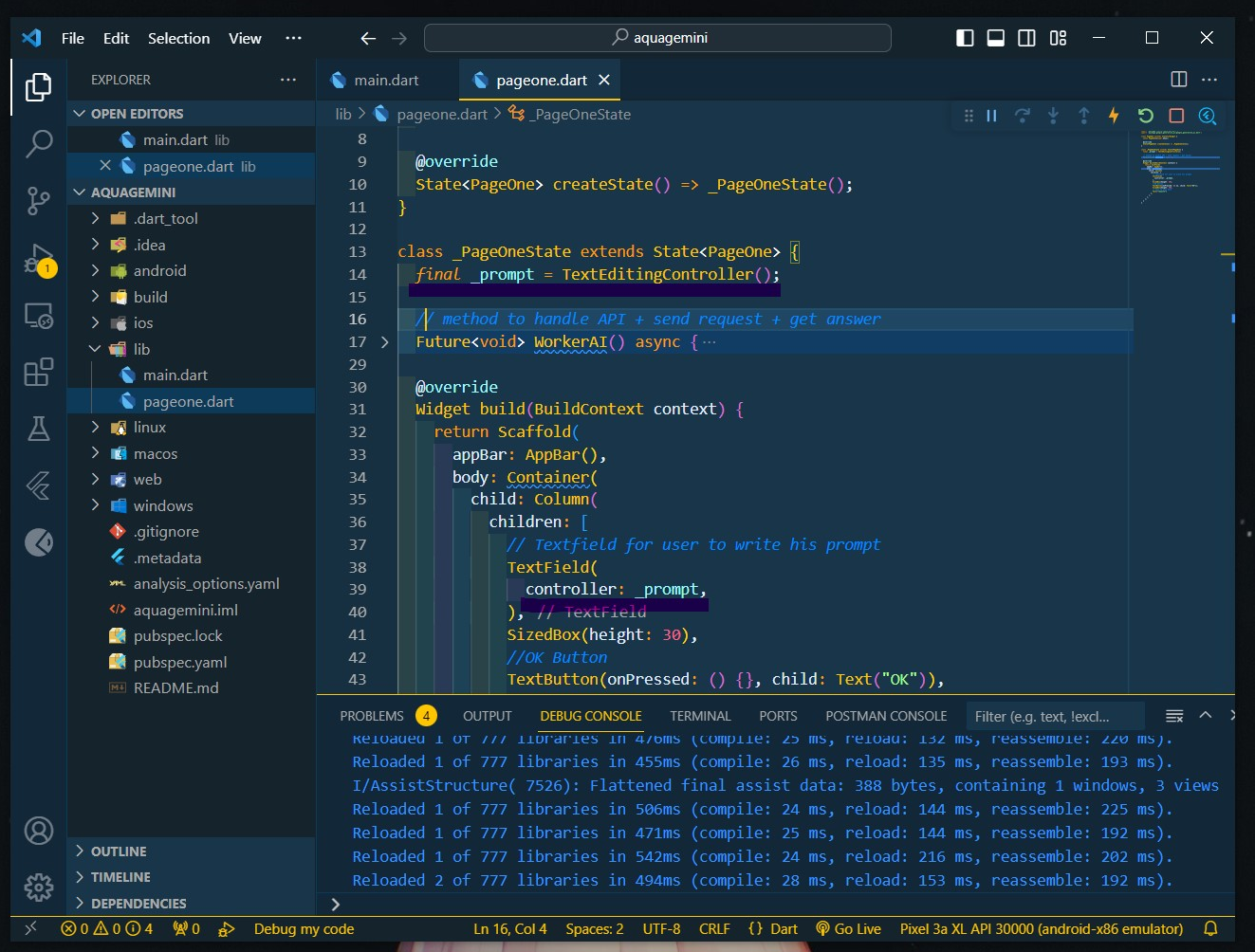The image size is (1255, 952).
Task: Unfold the collapsed WorkerAI method
Action: coord(384,342)
